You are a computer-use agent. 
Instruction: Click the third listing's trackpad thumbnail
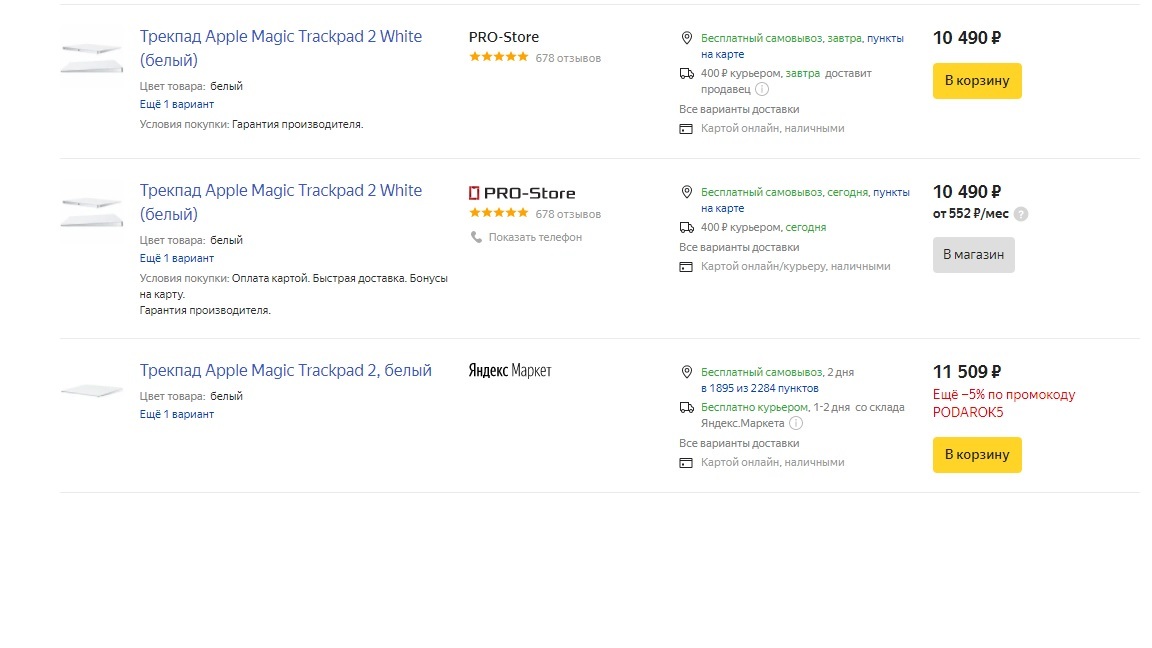coord(92,391)
